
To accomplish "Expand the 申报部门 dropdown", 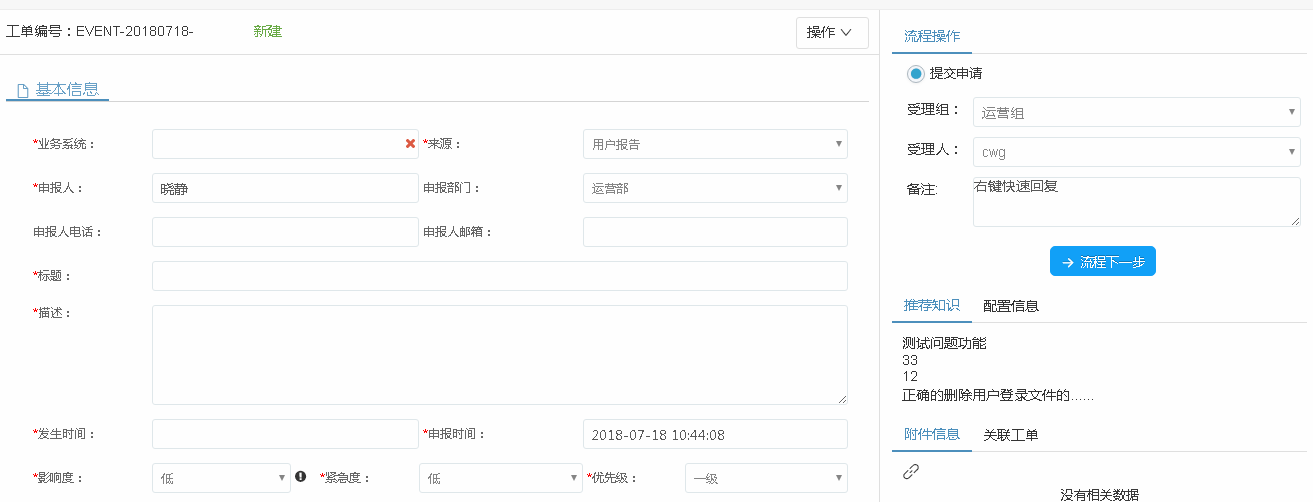I will tap(714, 188).
